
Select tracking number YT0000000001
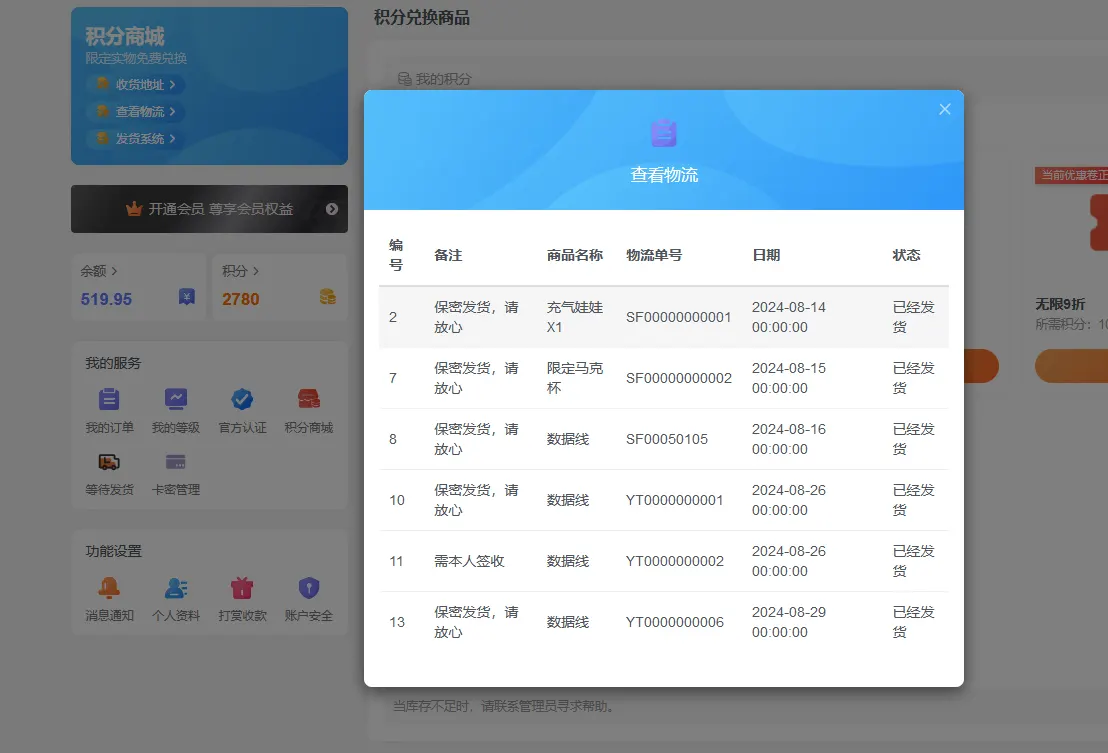click(x=675, y=500)
